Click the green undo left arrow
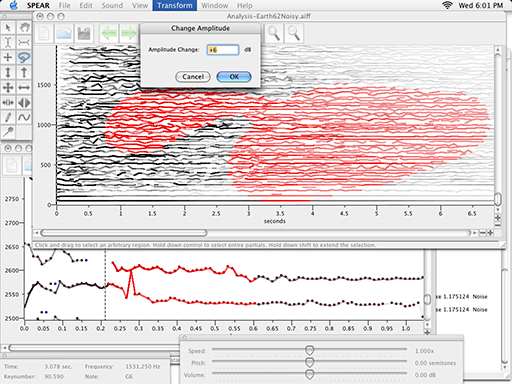Image resolution: width=512 pixels, height=384 pixels. pyautogui.click(x=109, y=33)
